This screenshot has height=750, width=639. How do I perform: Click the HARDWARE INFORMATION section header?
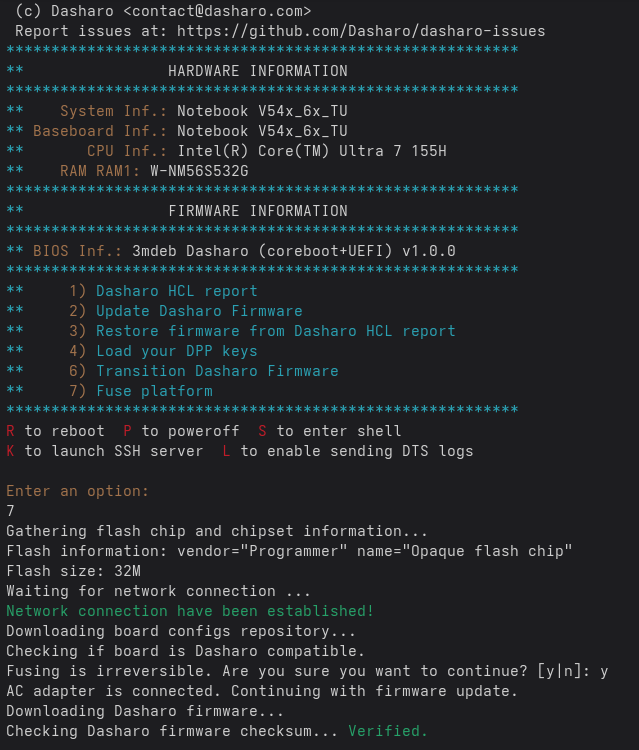tap(258, 71)
